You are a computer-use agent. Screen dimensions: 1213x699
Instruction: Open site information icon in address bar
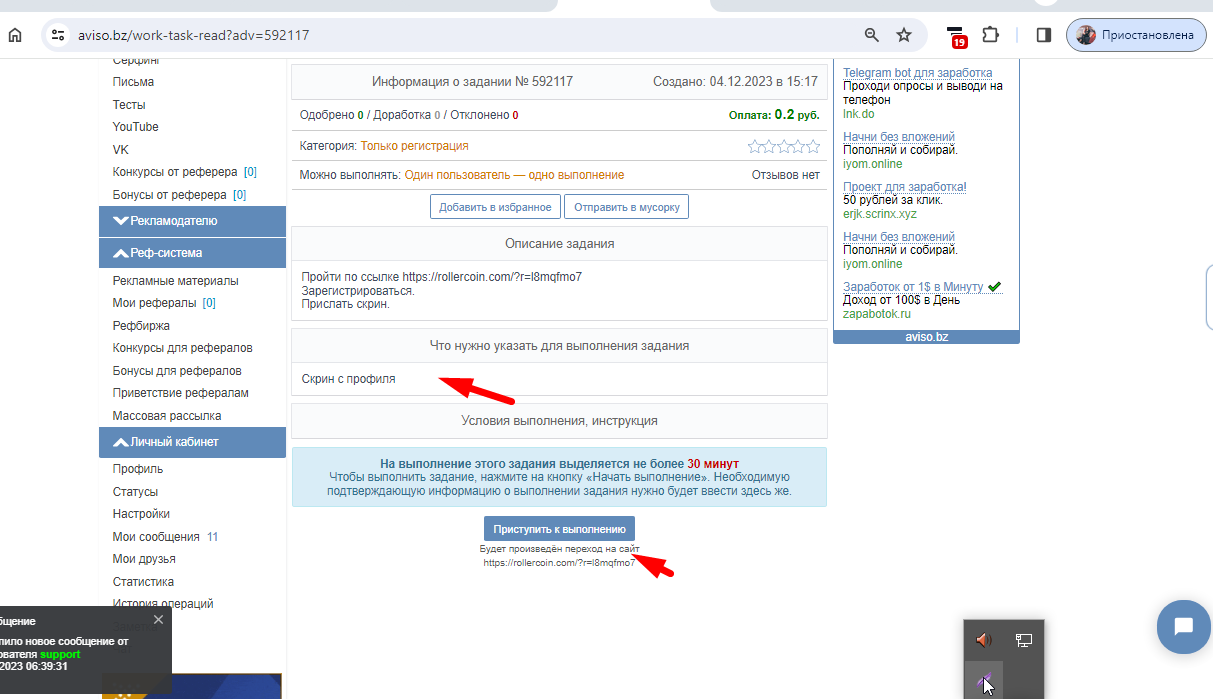[58, 35]
